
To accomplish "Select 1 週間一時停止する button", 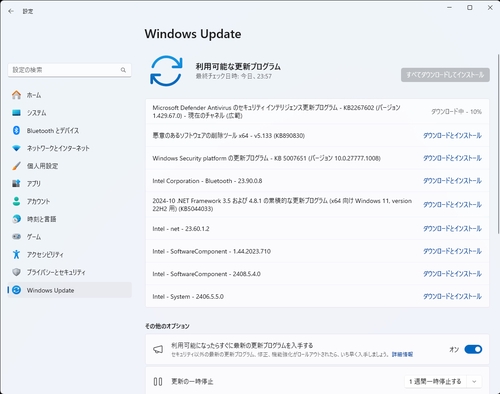I will point(435,381).
